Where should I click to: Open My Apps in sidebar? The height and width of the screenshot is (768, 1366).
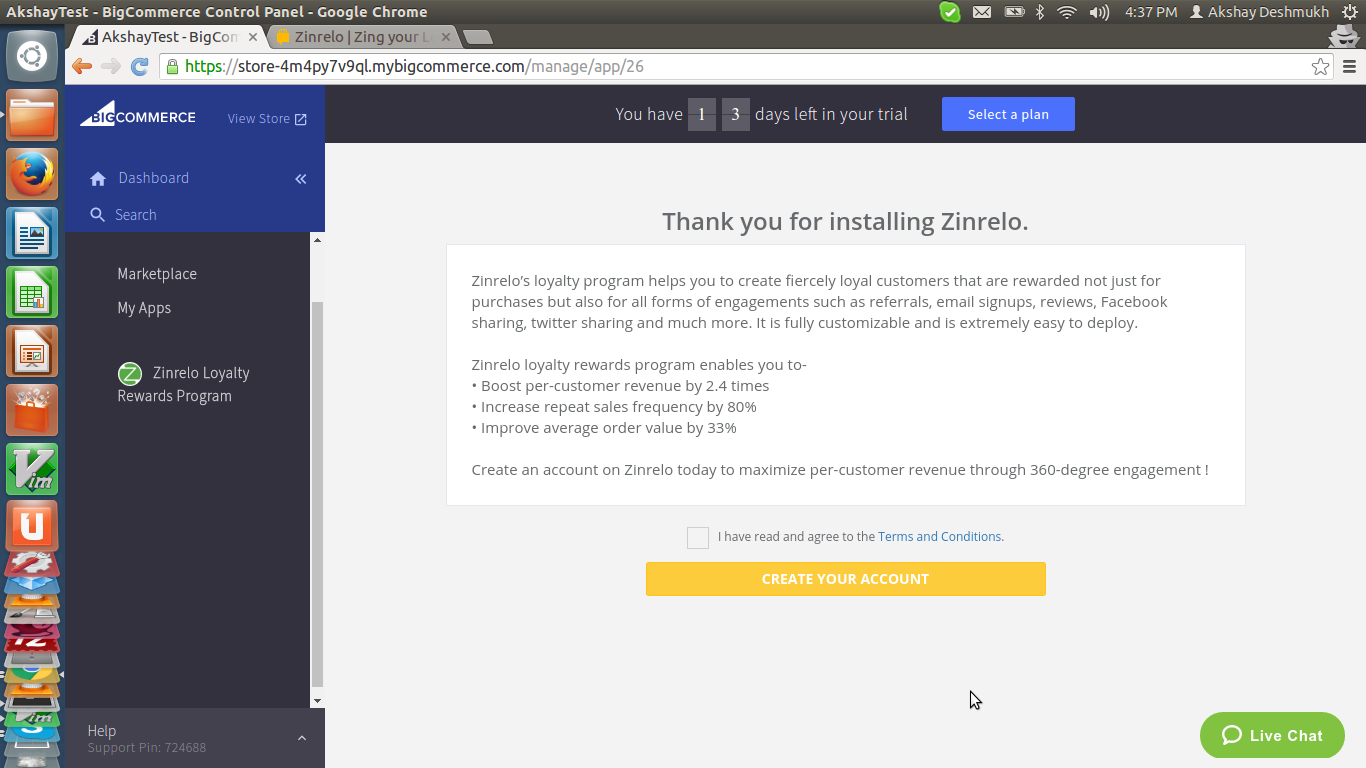144,308
